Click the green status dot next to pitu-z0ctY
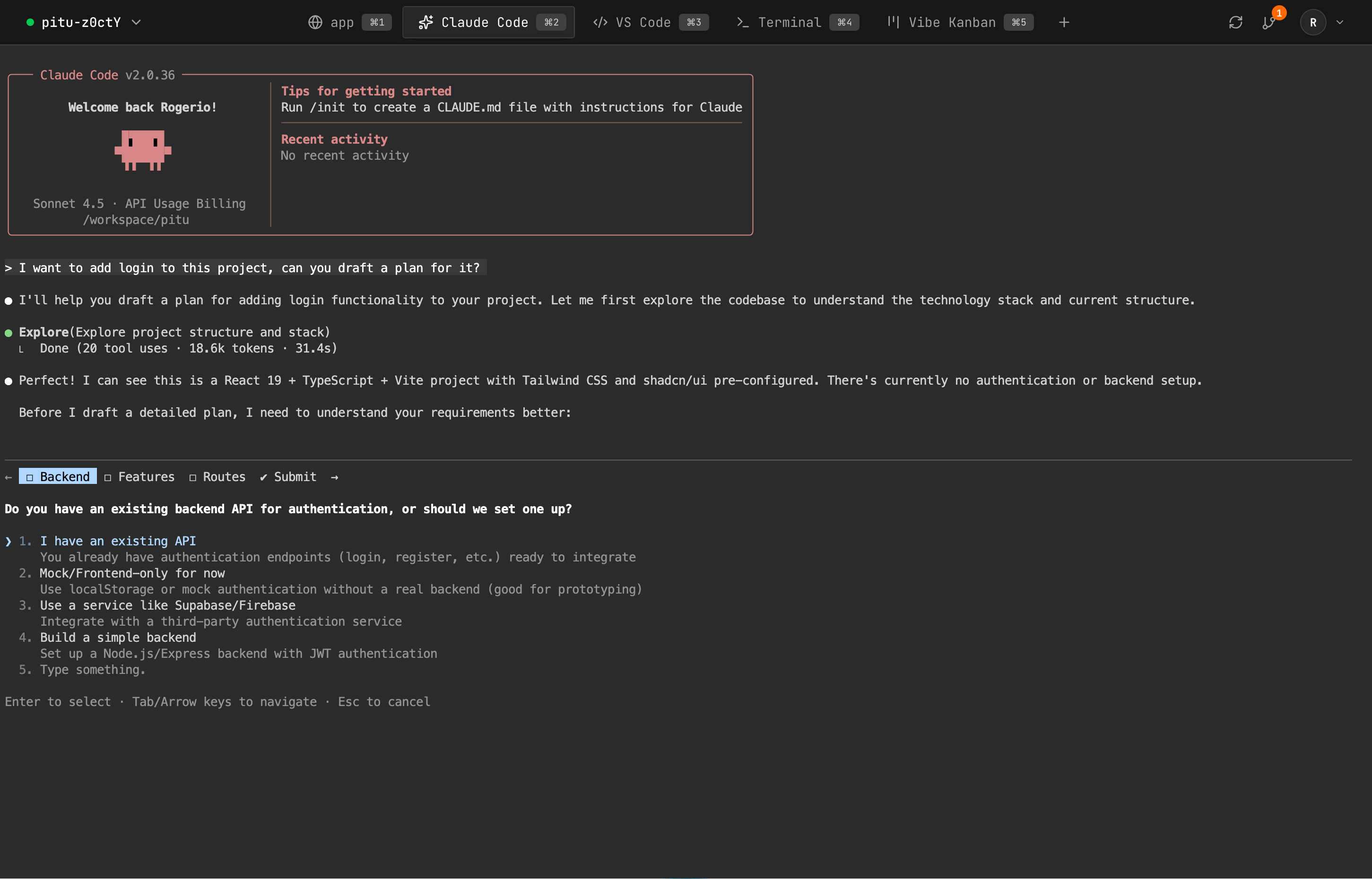Image resolution: width=1372 pixels, height=879 pixels. (x=31, y=22)
